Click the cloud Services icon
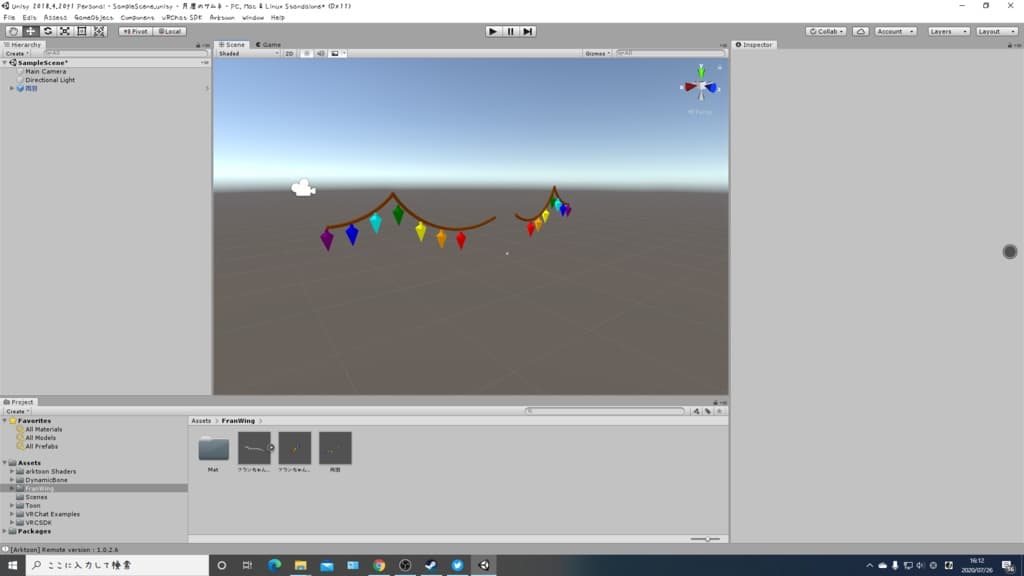The height and width of the screenshot is (576, 1024). 861,31
